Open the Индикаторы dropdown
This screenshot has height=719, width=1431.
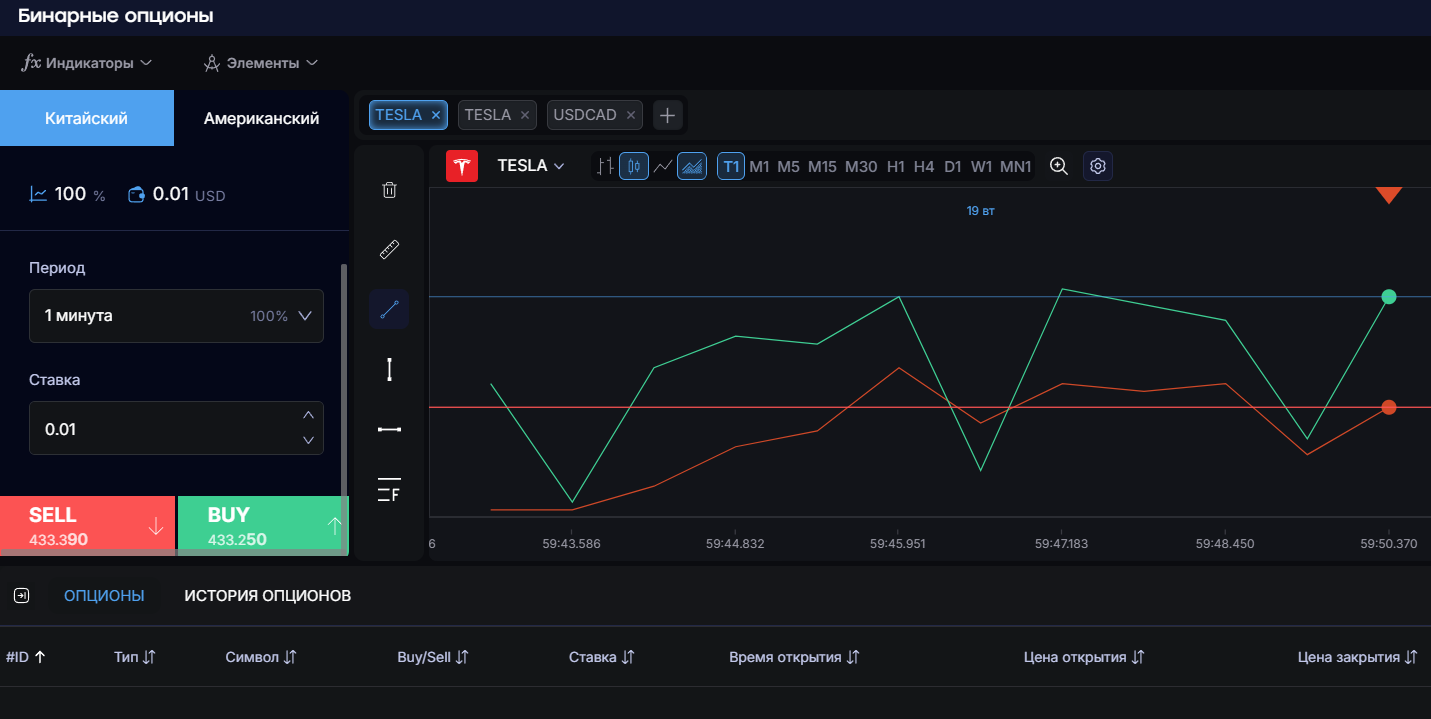click(87, 63)
